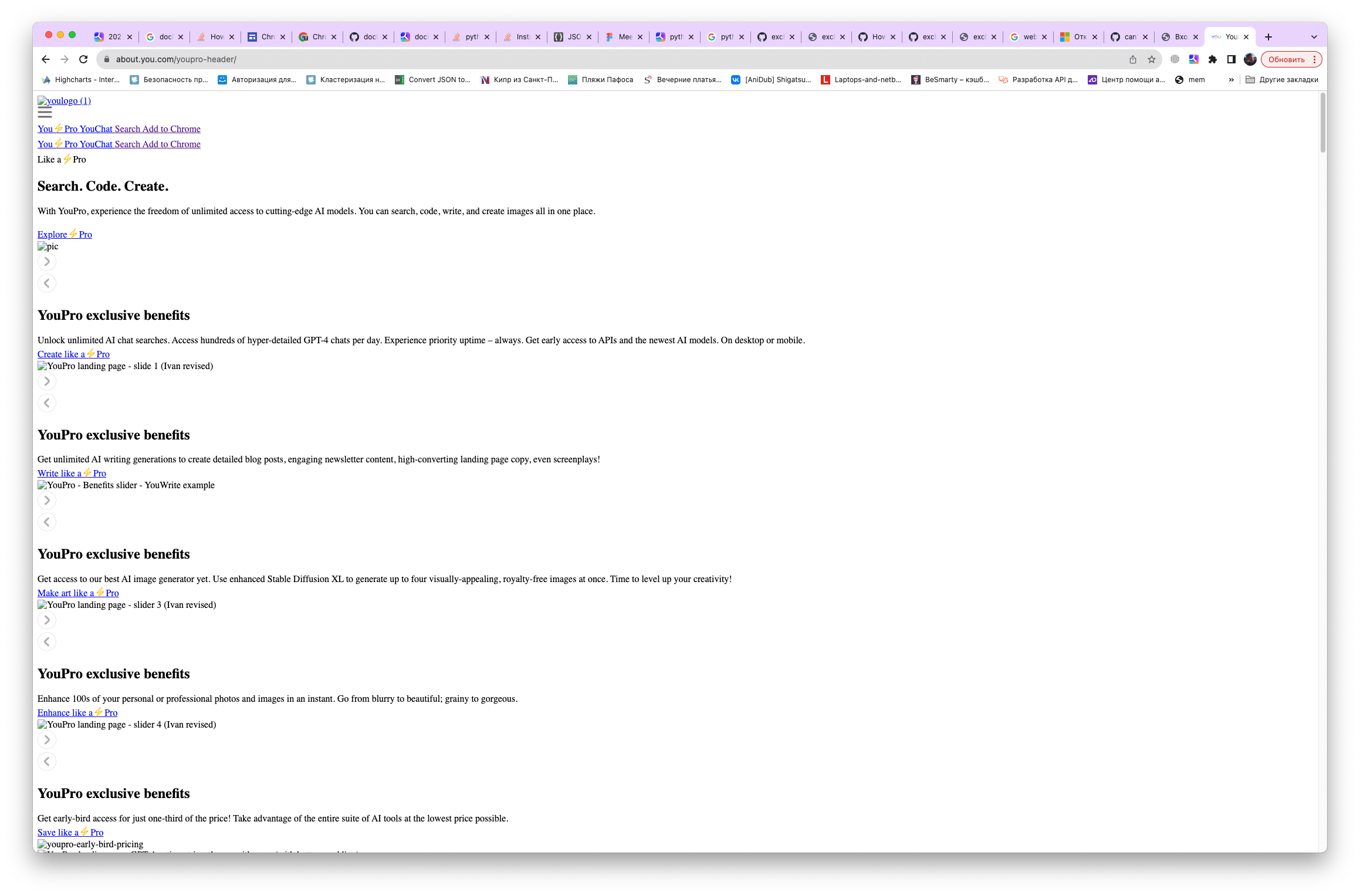
Task: Close the Microsoft Отк tab
Action: [x=1095, y=37]
